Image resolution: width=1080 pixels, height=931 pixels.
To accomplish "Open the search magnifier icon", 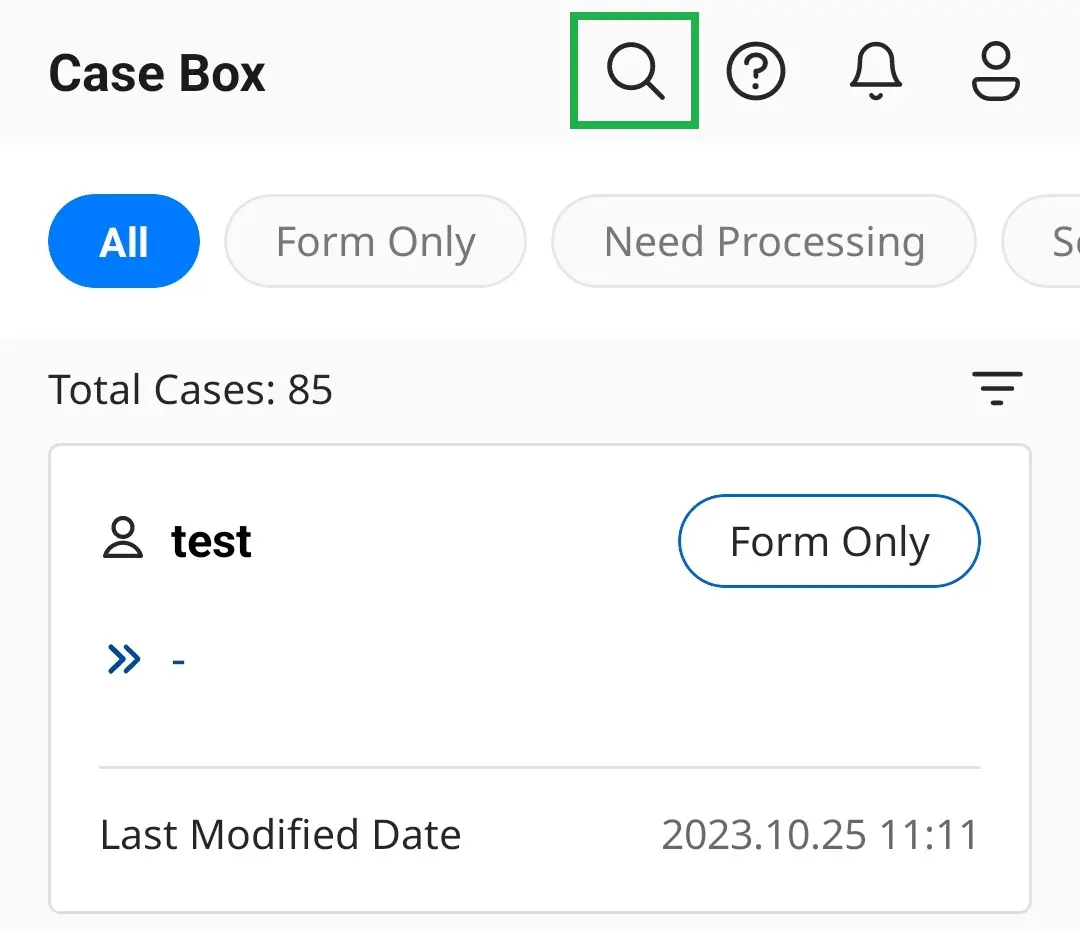I will 635,71.
